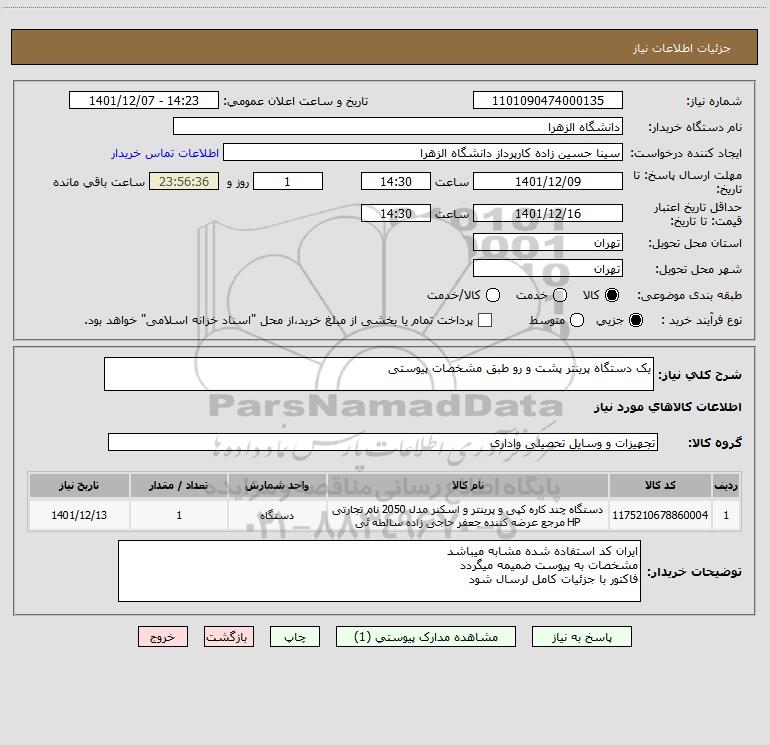Click delivery province field تهران
The height and width of the screenshot is (745, 770).
click(x=548, y=242)
